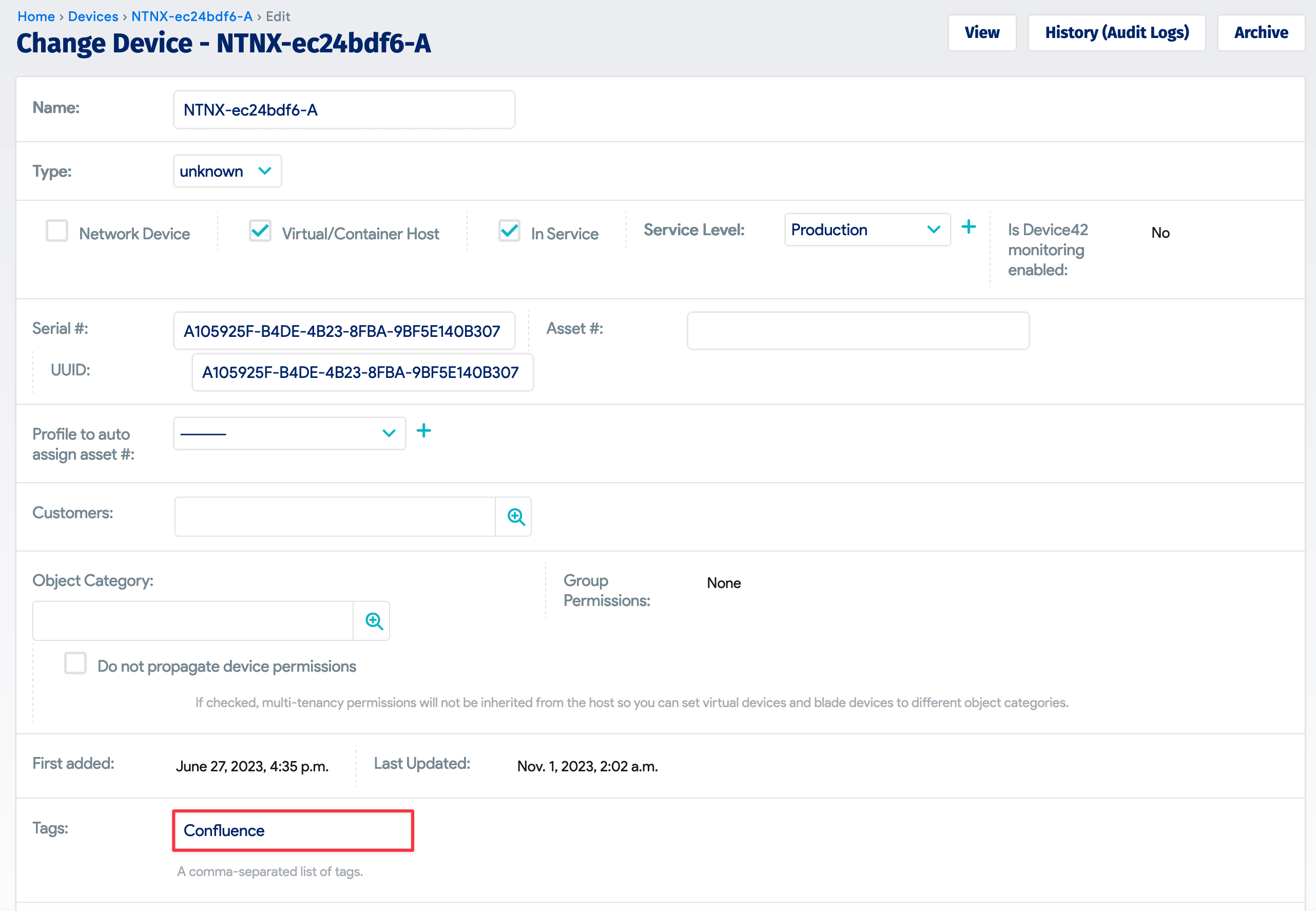
Task: Uncheck the In Service checkbox
Action: (509, 231)
